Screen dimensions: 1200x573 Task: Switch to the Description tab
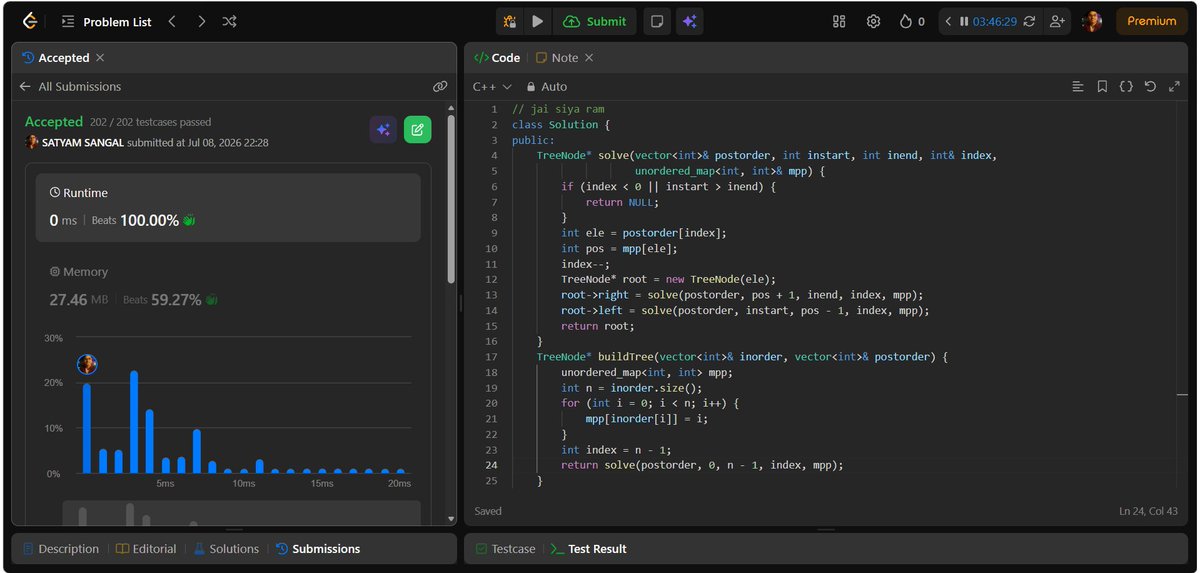click(61, 549)
